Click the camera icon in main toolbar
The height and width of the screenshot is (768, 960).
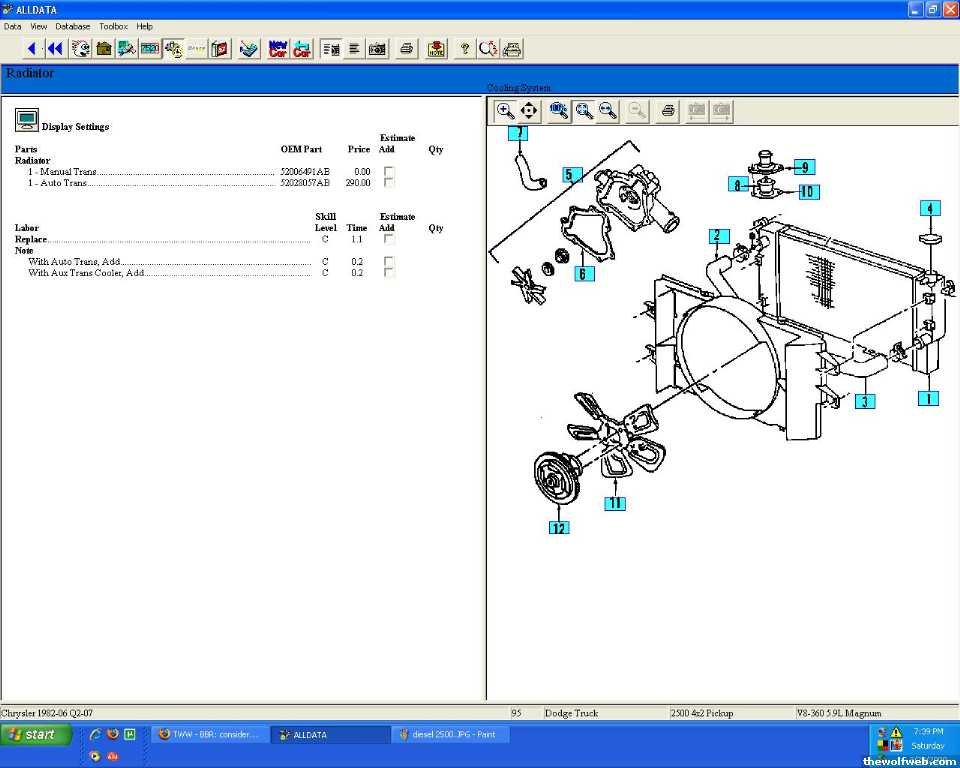pos(377,48)
